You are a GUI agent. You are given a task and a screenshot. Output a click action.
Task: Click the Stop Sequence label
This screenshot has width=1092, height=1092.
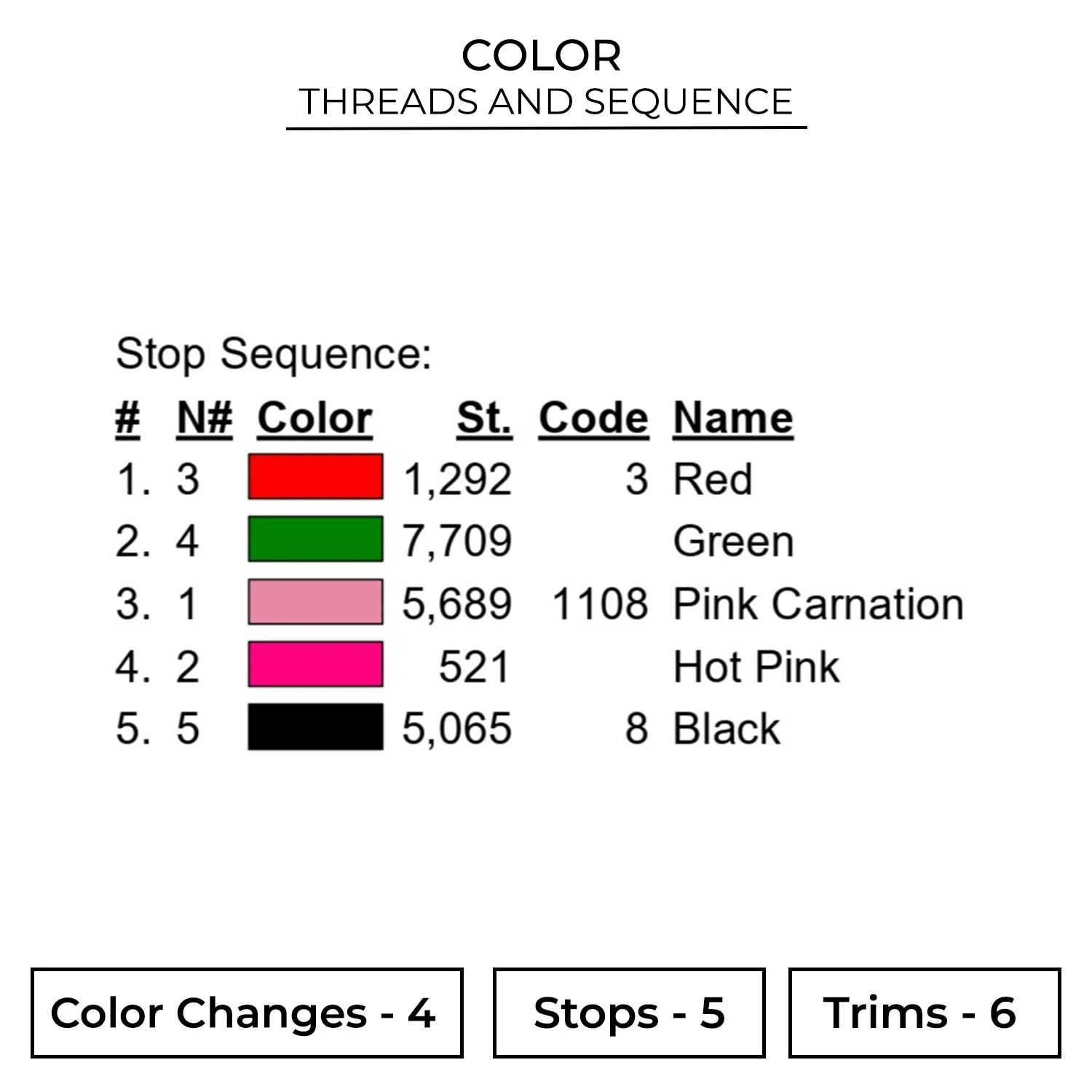pyautogui.click(x=274, y=355)
